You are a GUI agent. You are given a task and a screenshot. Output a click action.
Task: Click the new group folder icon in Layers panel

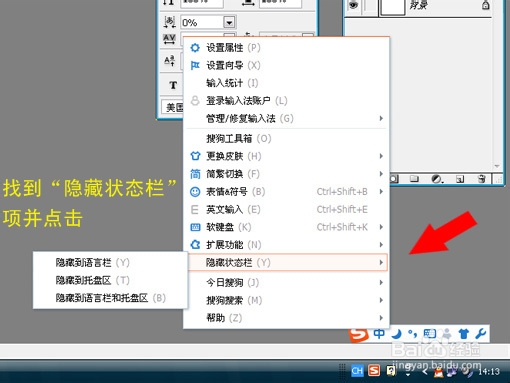point(414,179)
